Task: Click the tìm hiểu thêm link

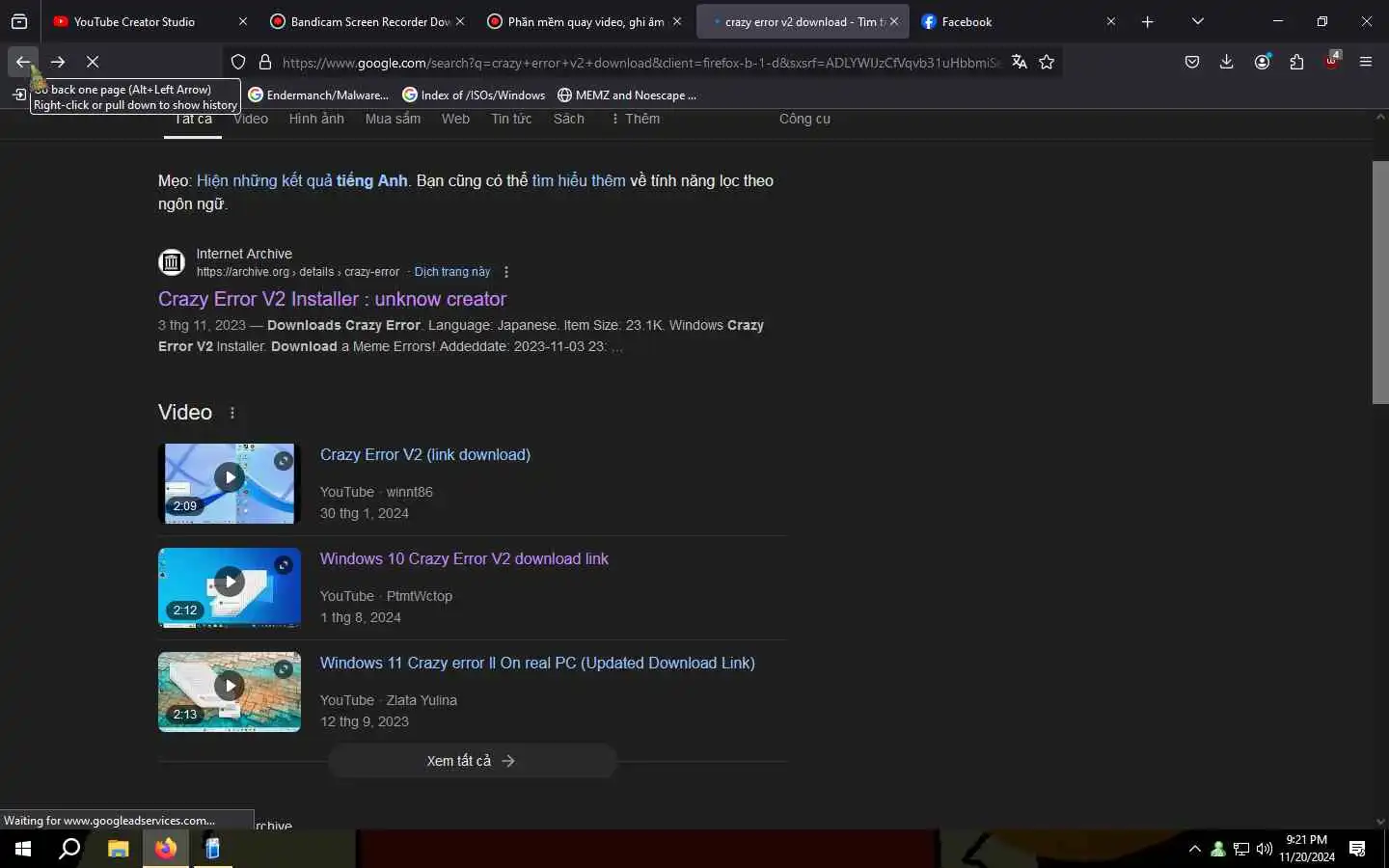Action: click(x=579, y=180)
